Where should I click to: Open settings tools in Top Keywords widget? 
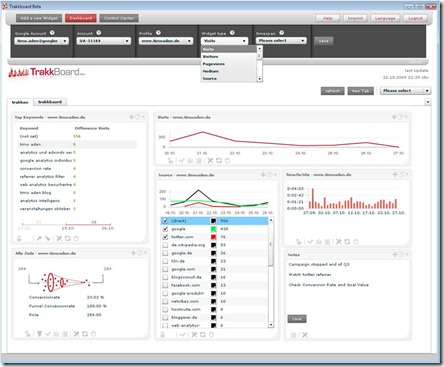[59, 238]
